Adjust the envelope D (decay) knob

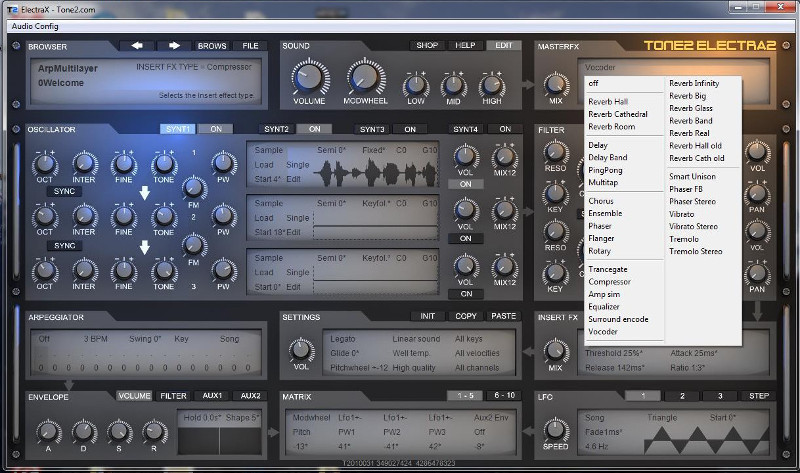(84, 432)
